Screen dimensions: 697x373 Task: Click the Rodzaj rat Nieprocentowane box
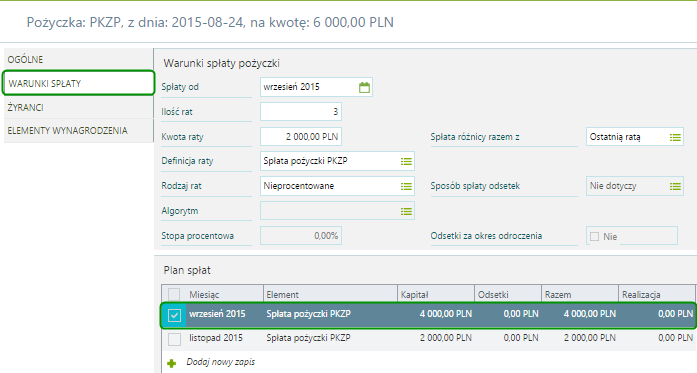click(337, 186)
